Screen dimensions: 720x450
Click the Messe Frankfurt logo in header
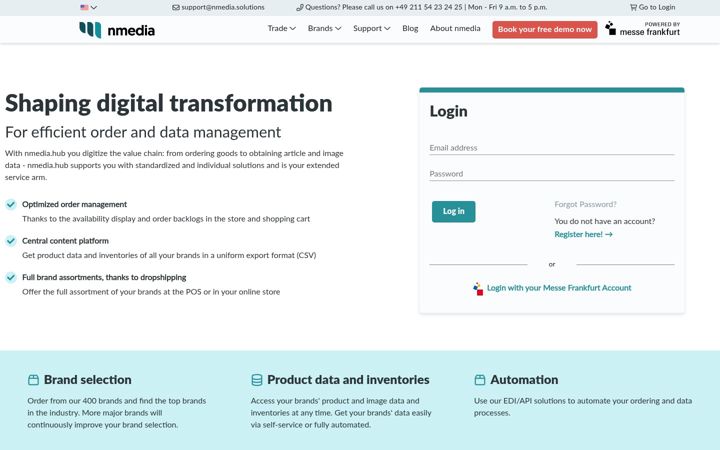coord(642,28)
